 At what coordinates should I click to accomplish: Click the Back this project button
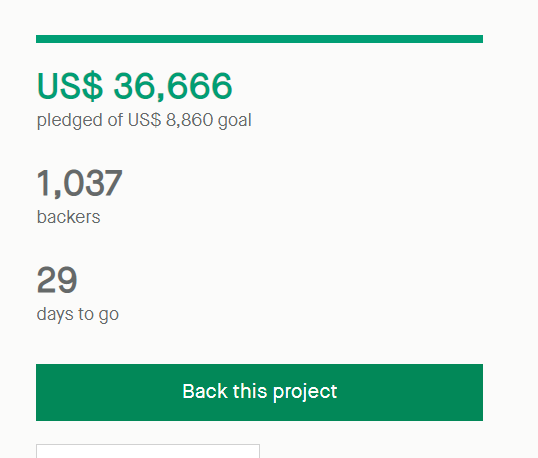tap(259, 392)
